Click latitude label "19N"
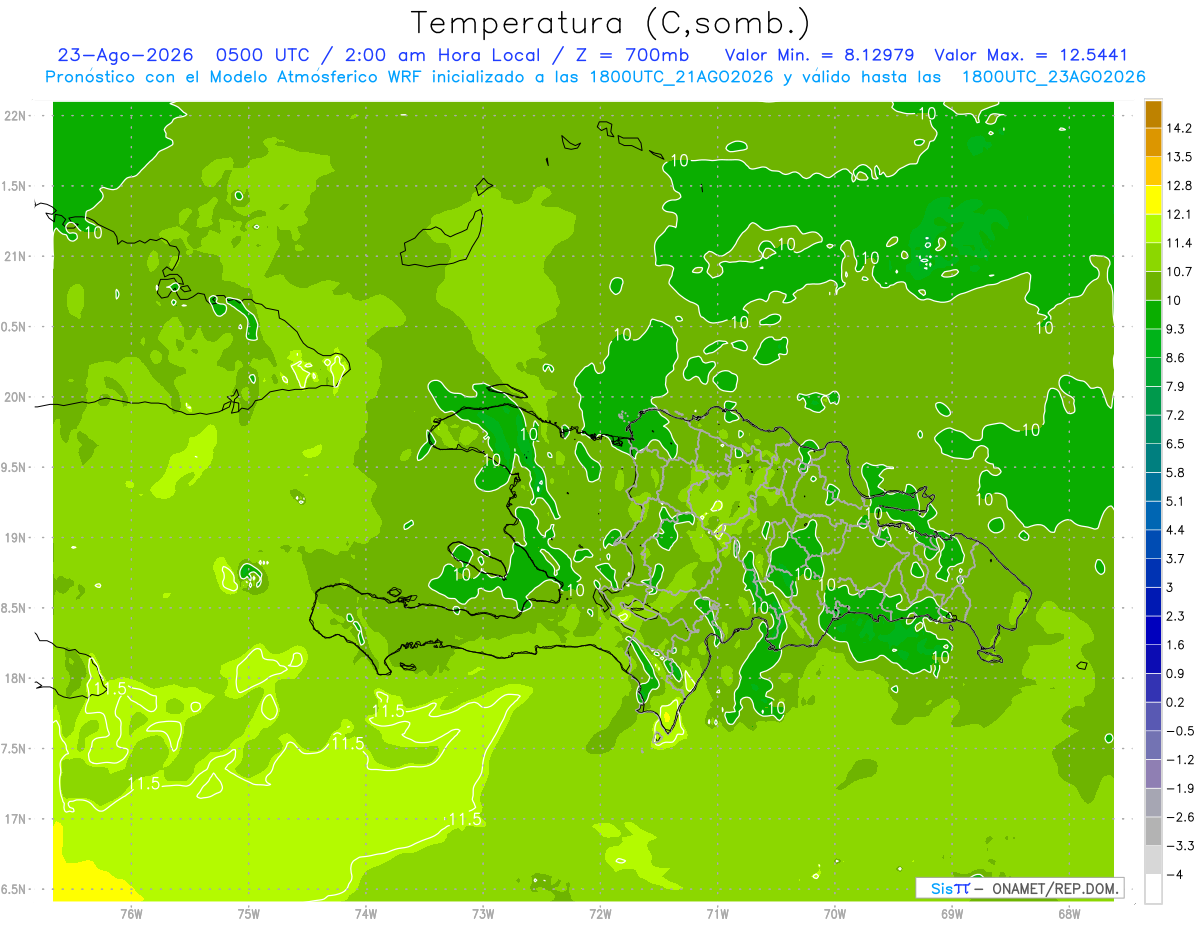This screenshot has height=927, width=1200. [15, 538]
